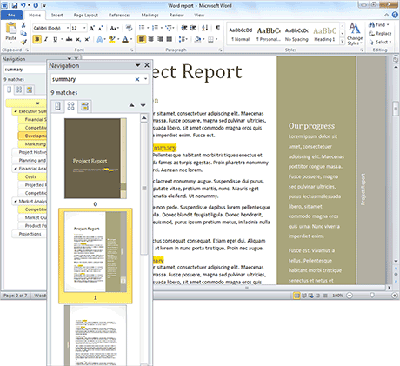Click the Undo arrow icon
Image resolution: width=400 pixels, height=366 pixels.
click(23, 6)
